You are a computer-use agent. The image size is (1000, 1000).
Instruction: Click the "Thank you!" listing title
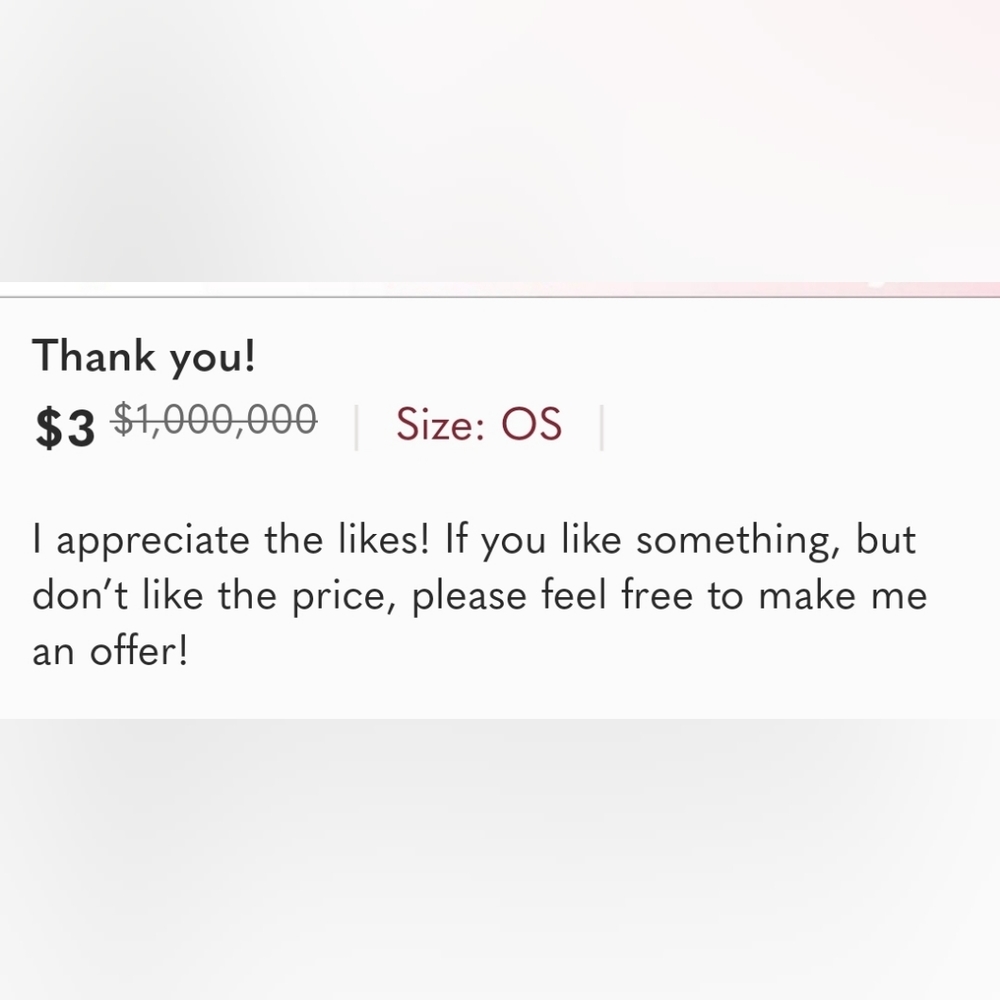coord(143,356)
